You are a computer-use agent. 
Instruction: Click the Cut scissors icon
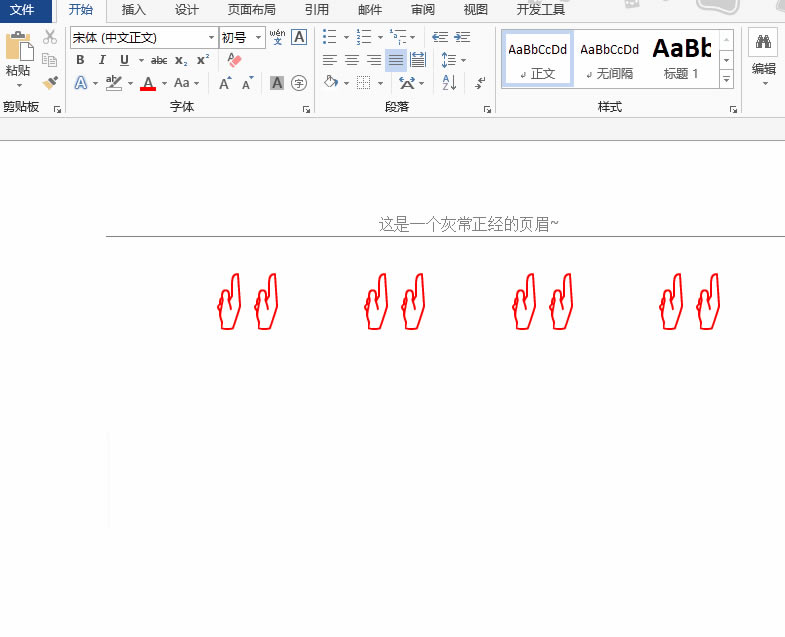point(50,37)
